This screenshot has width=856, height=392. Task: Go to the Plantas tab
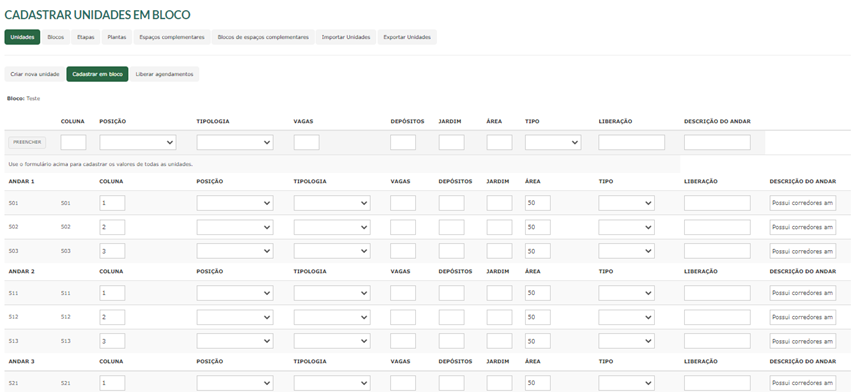pos(117,37)
